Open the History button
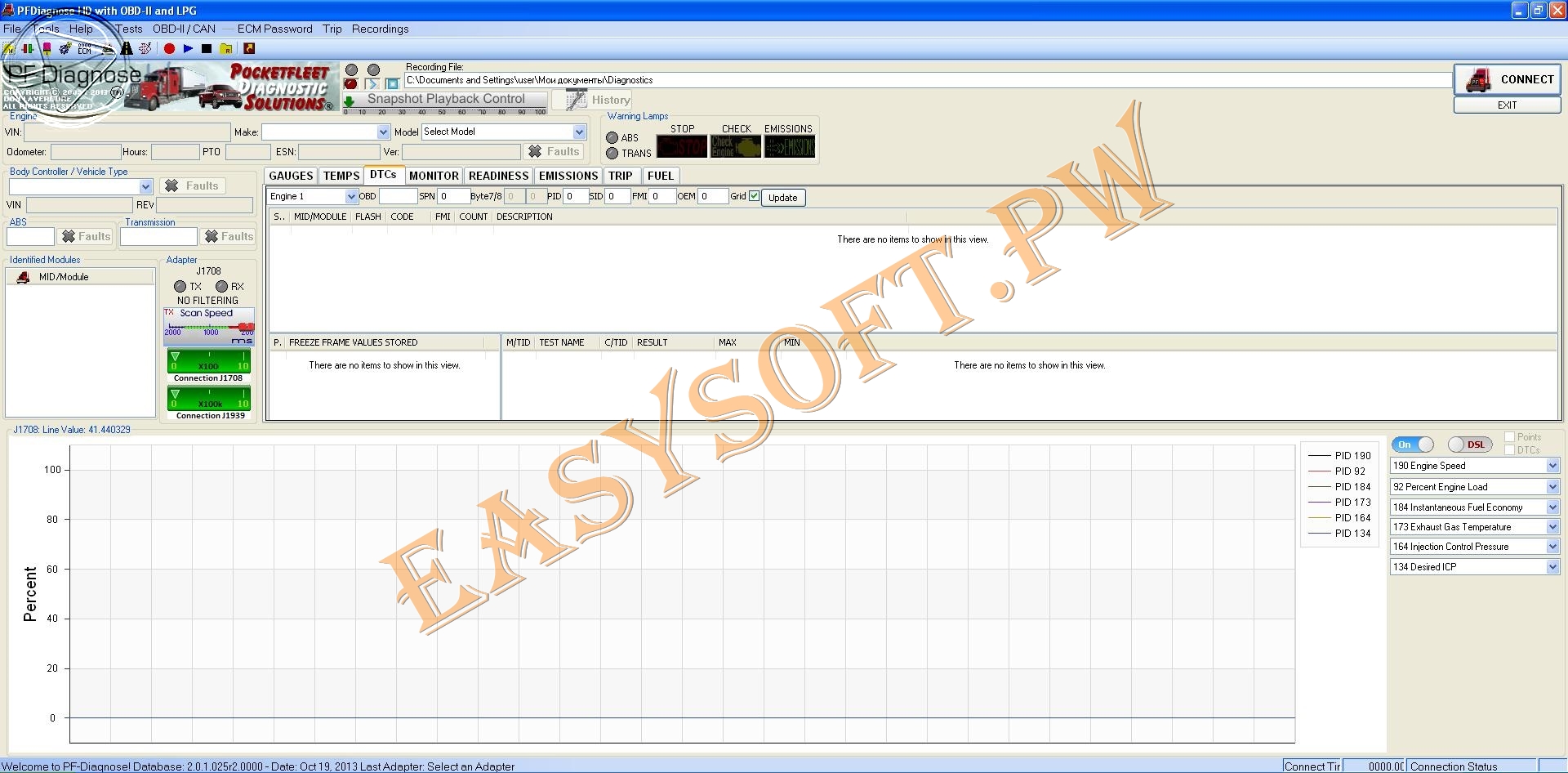The height and width of the screenshot is (773, 1568). (593, 101)
